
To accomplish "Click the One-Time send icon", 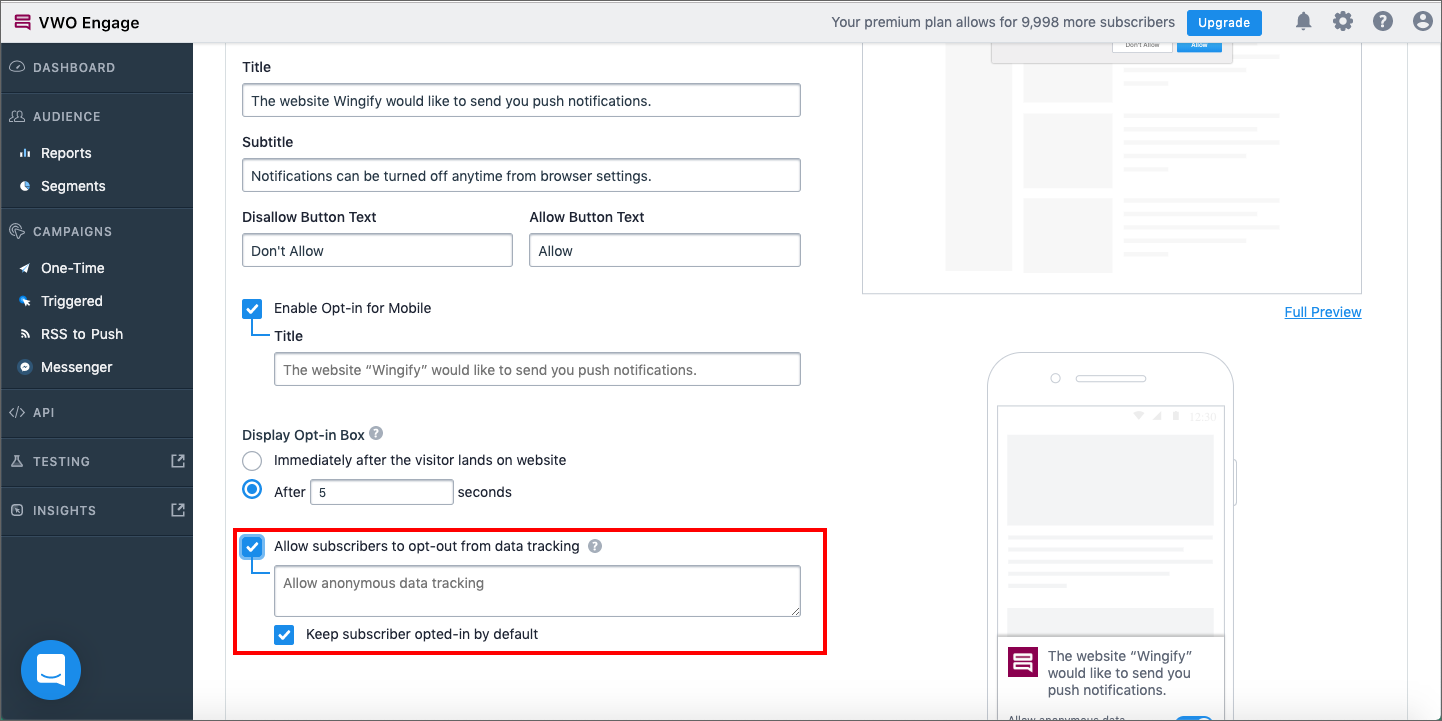I will (25, 268).
